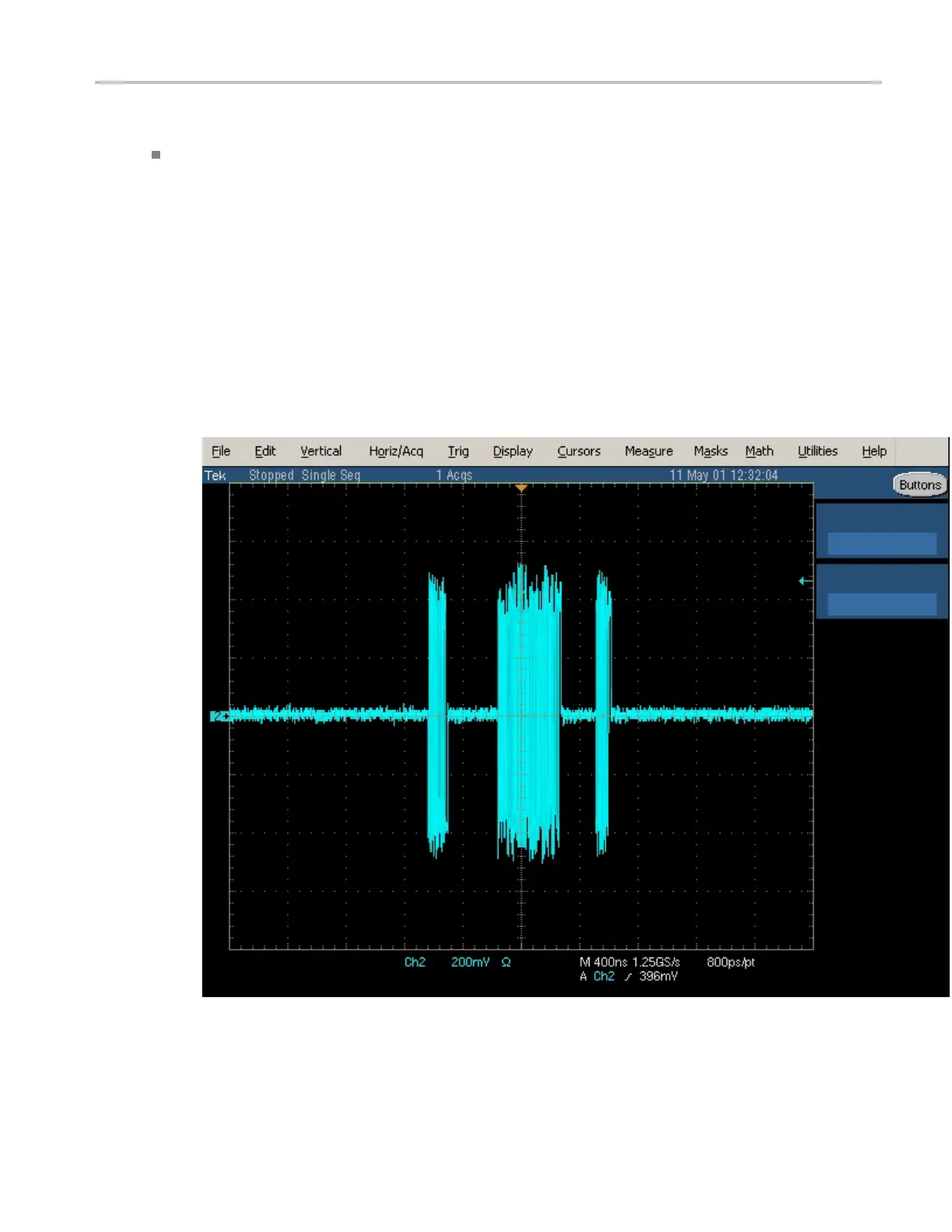Click the M 400ns timebase readout
Viewport: 952px width, 1232px height.
(604, 962)
